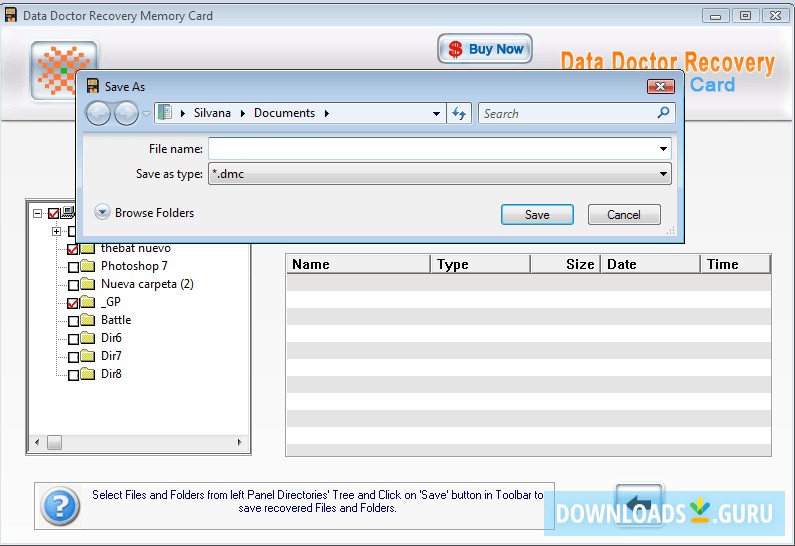This screenshot has height=546, width=795.
Task: Minimize the Data Doctor Recovery window
Action: tap(715, 16)
